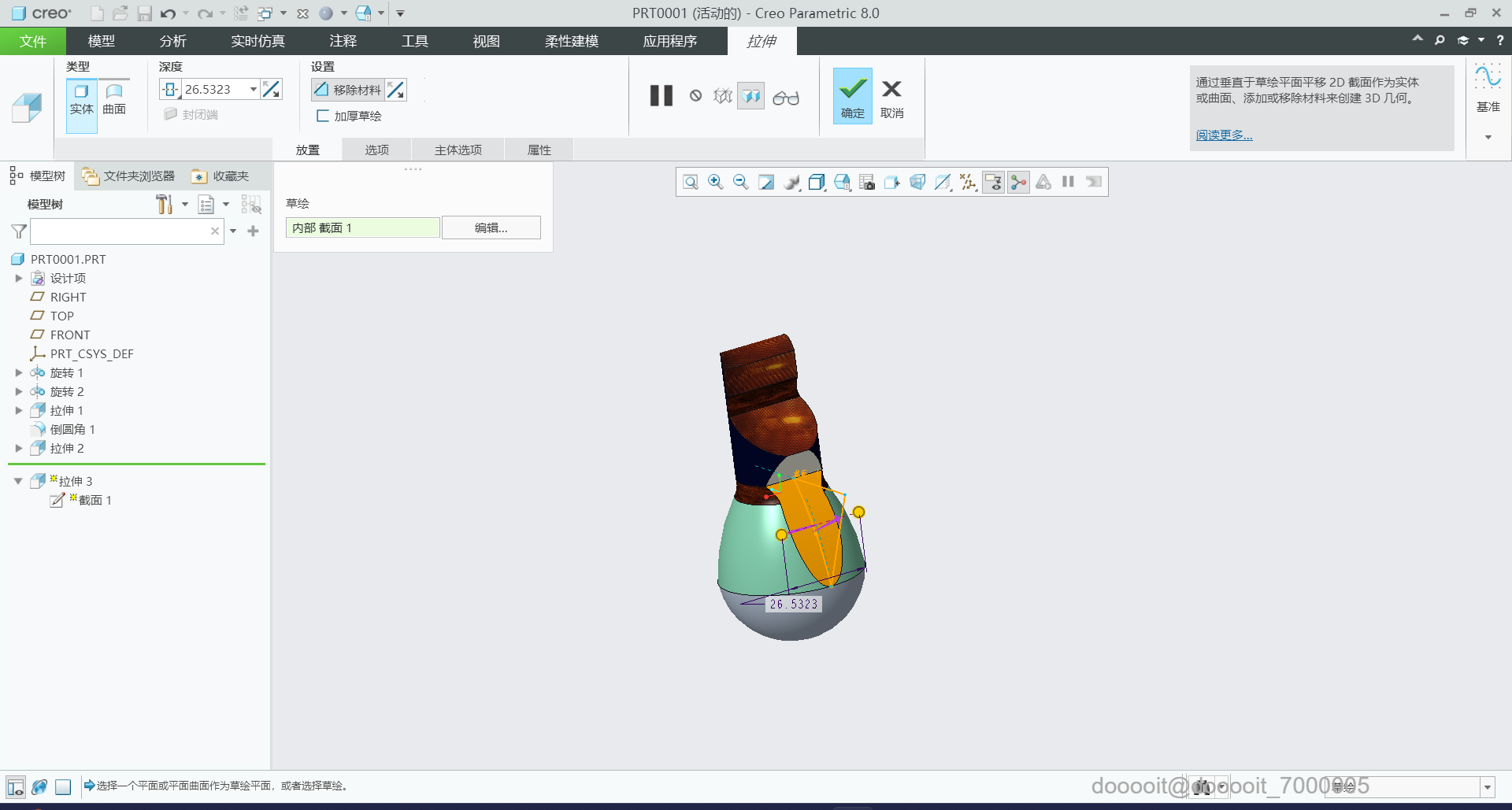Expand the 旋转 1 tree node
The width and height of the screenshot is (1512, 810).
click(19, 372)
